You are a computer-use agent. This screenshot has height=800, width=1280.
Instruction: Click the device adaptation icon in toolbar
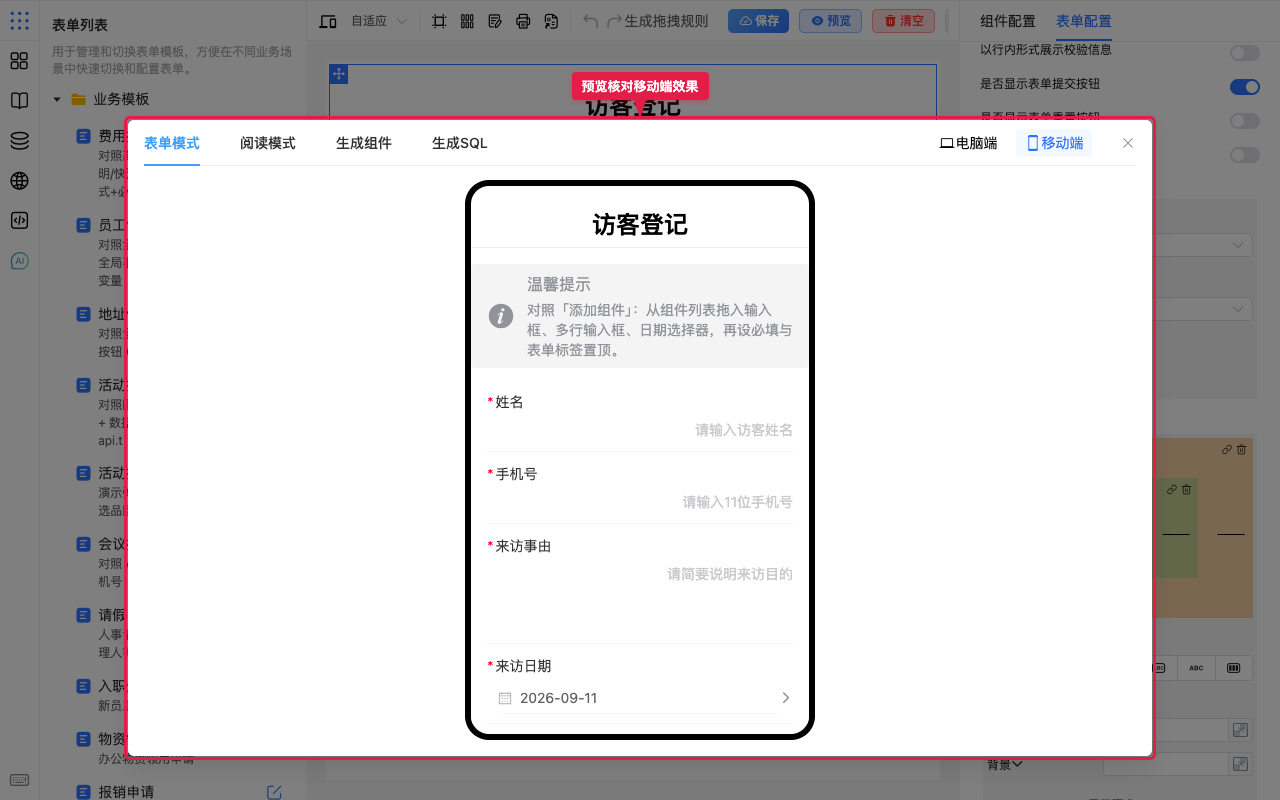point(328,21)
